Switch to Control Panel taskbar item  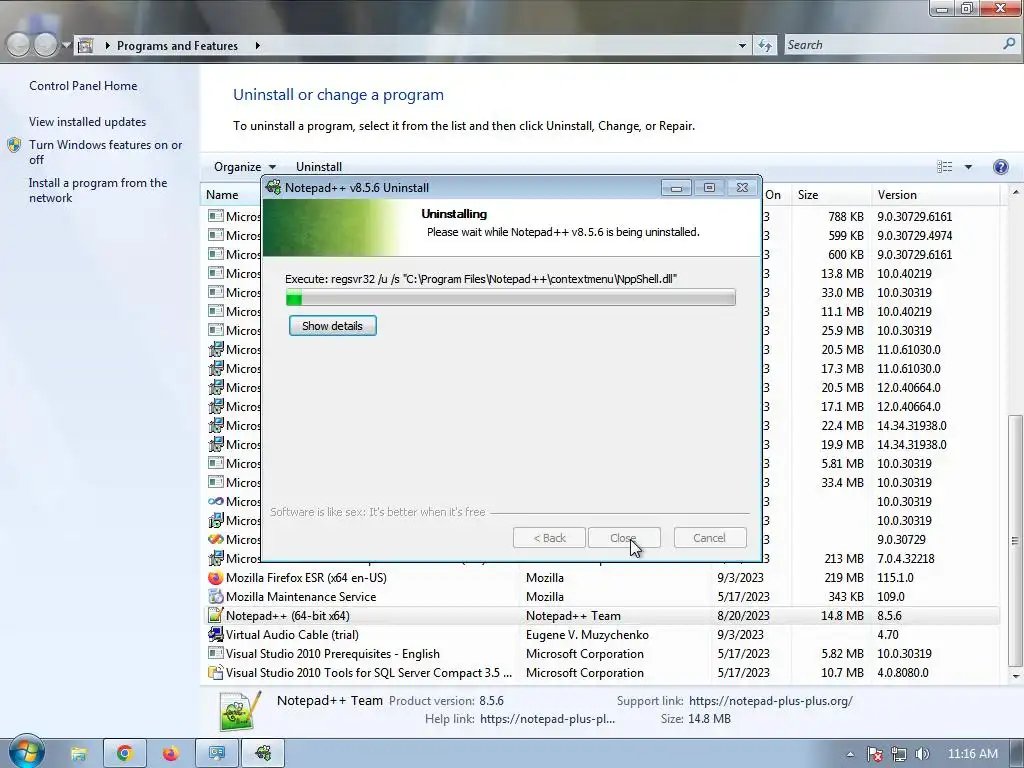(217, 754)
